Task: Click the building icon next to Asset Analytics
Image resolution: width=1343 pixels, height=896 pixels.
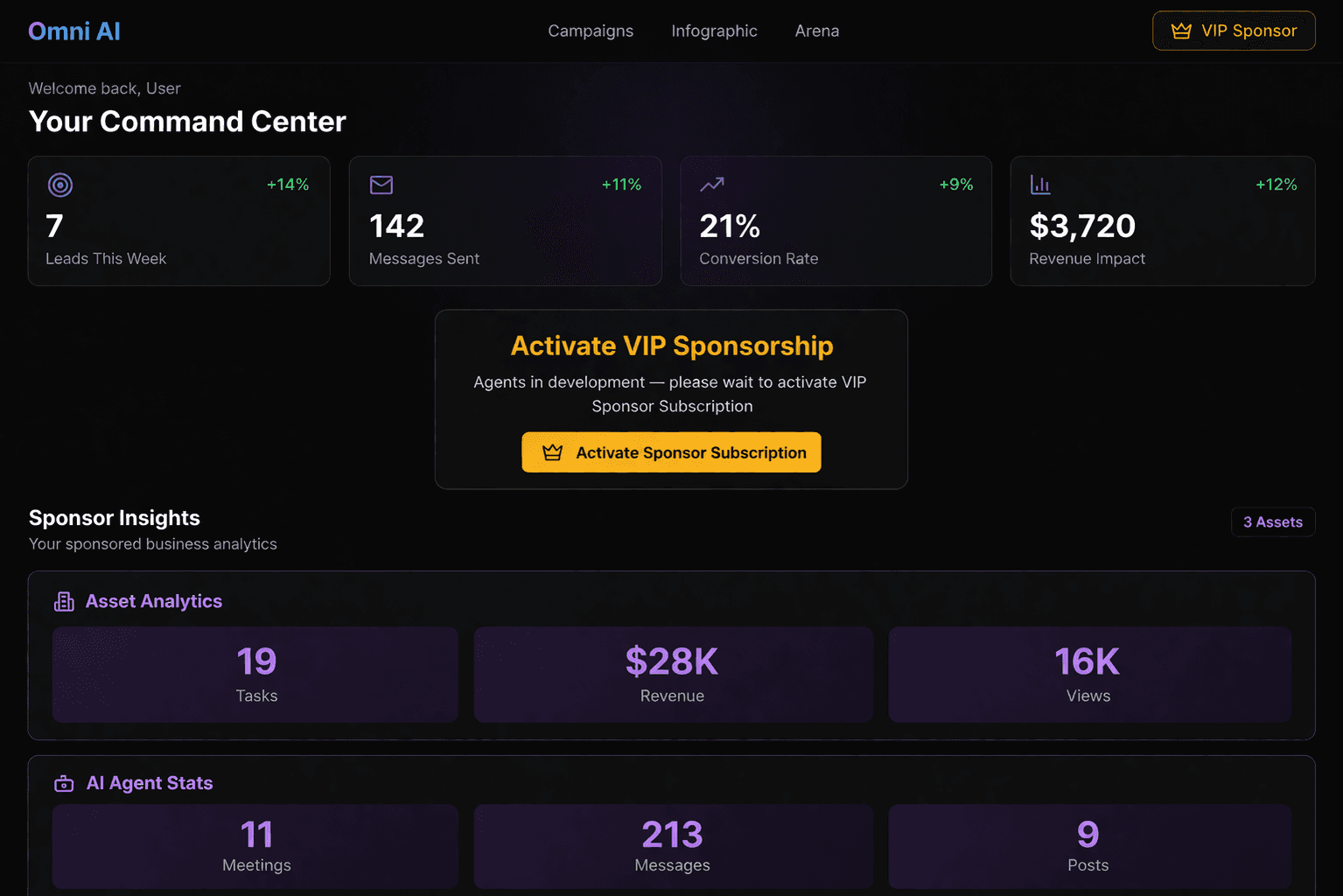Action: 64,601
